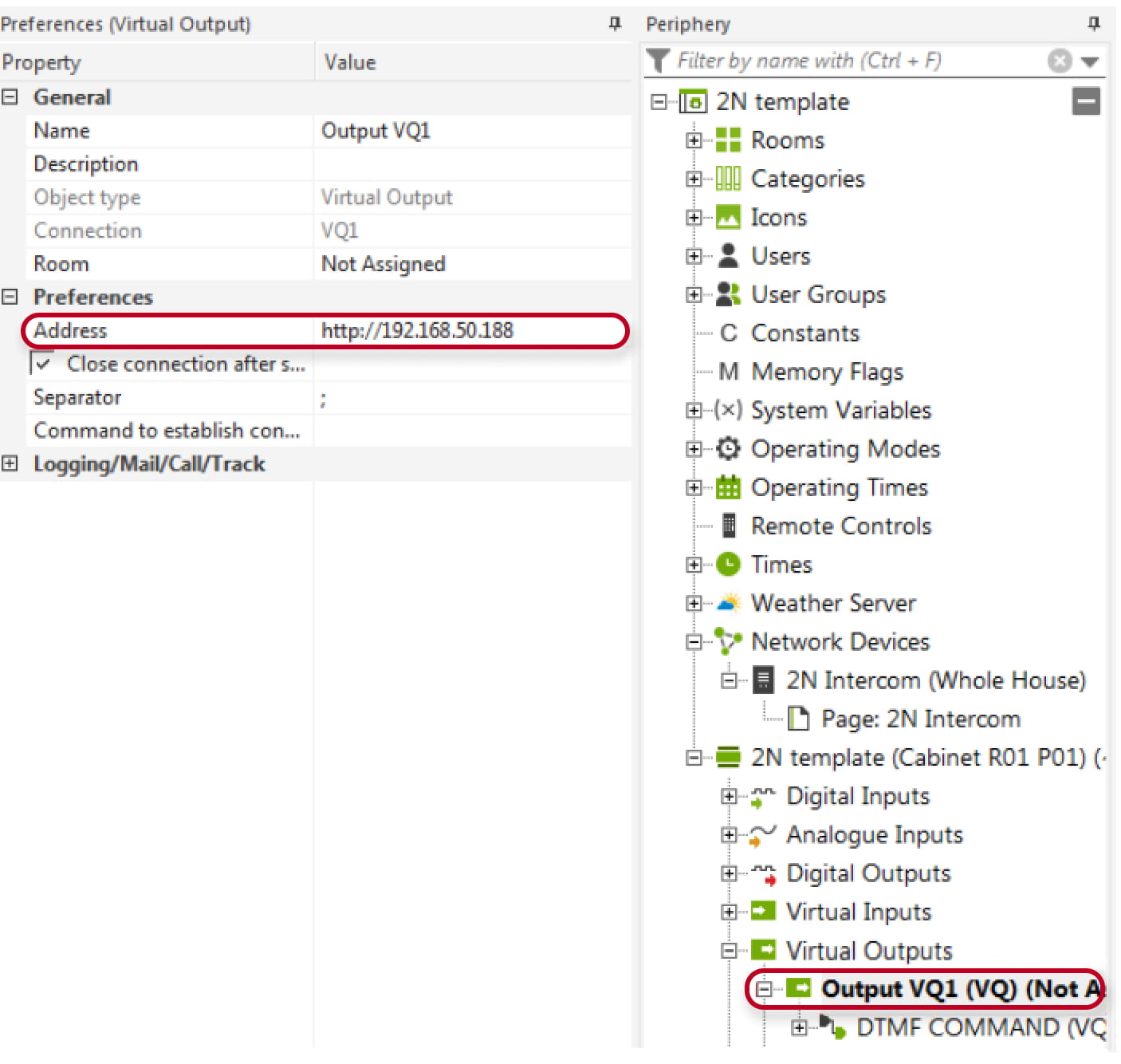Click the Times clock icon
Screen dimensions: 1121x1064
click(727, 564)
